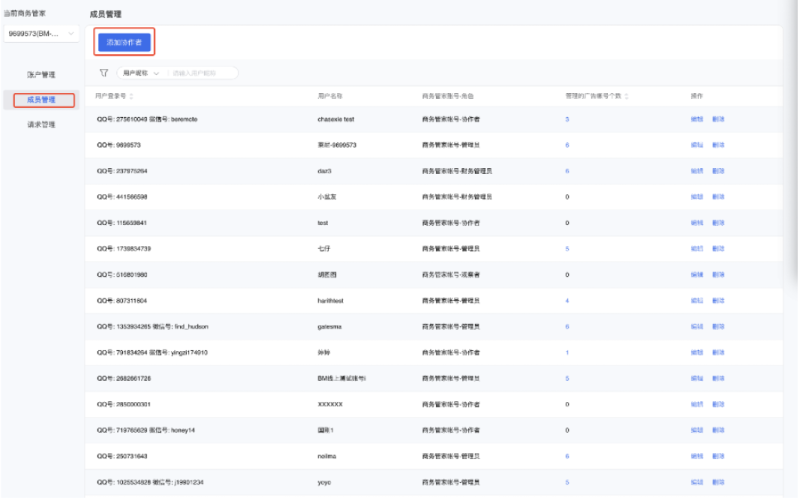This screenshot has height=501, width=800.
Task: Open ad account count for 七仔
Action: point(567,249)
